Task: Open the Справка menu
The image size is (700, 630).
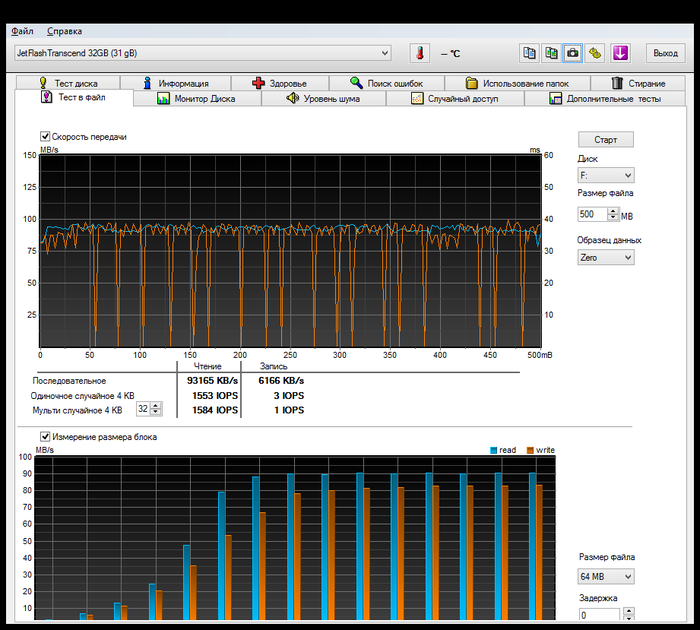Action: tap(64, 31)
